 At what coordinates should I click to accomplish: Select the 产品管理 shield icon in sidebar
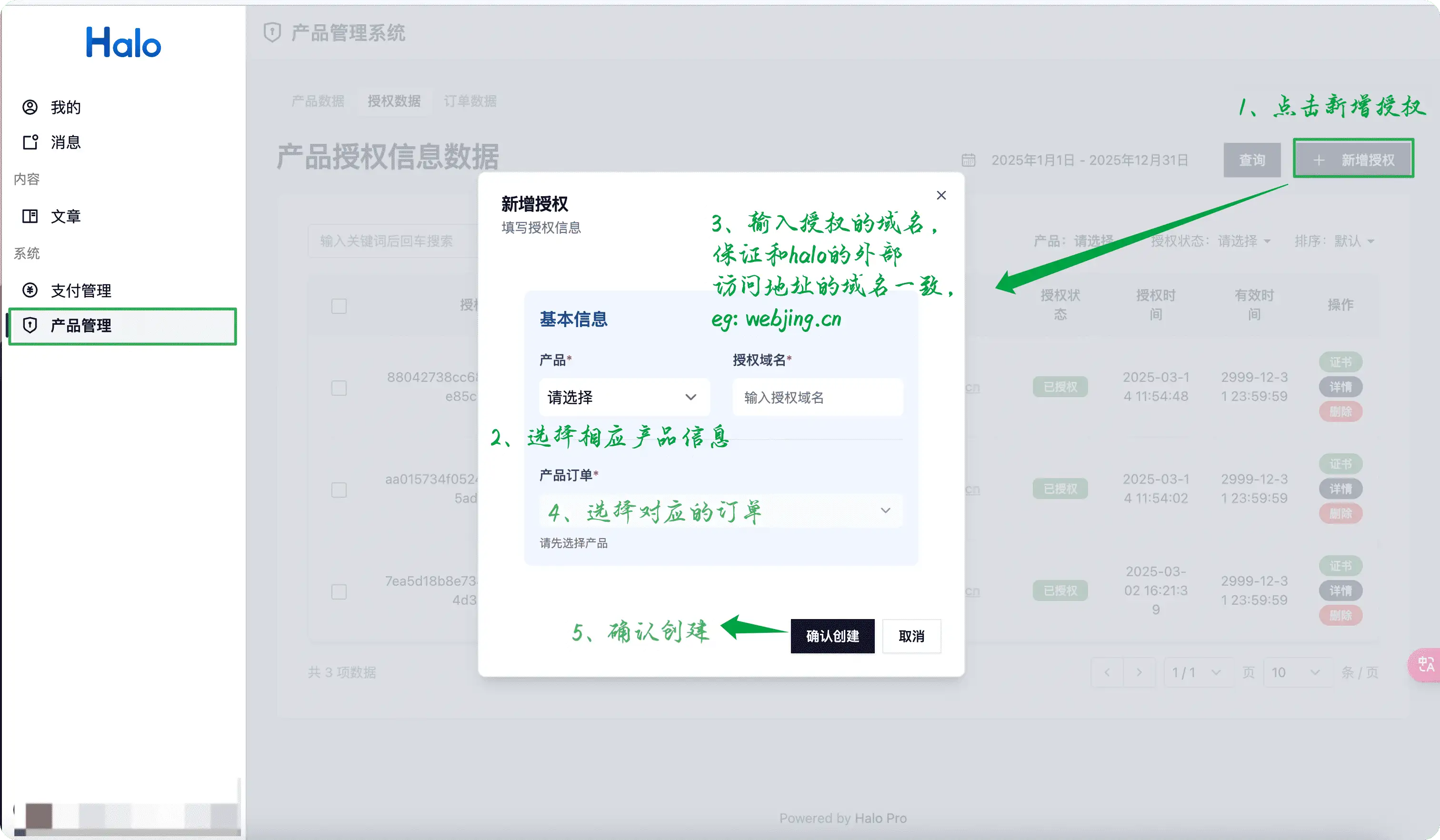tap(30, 326)
